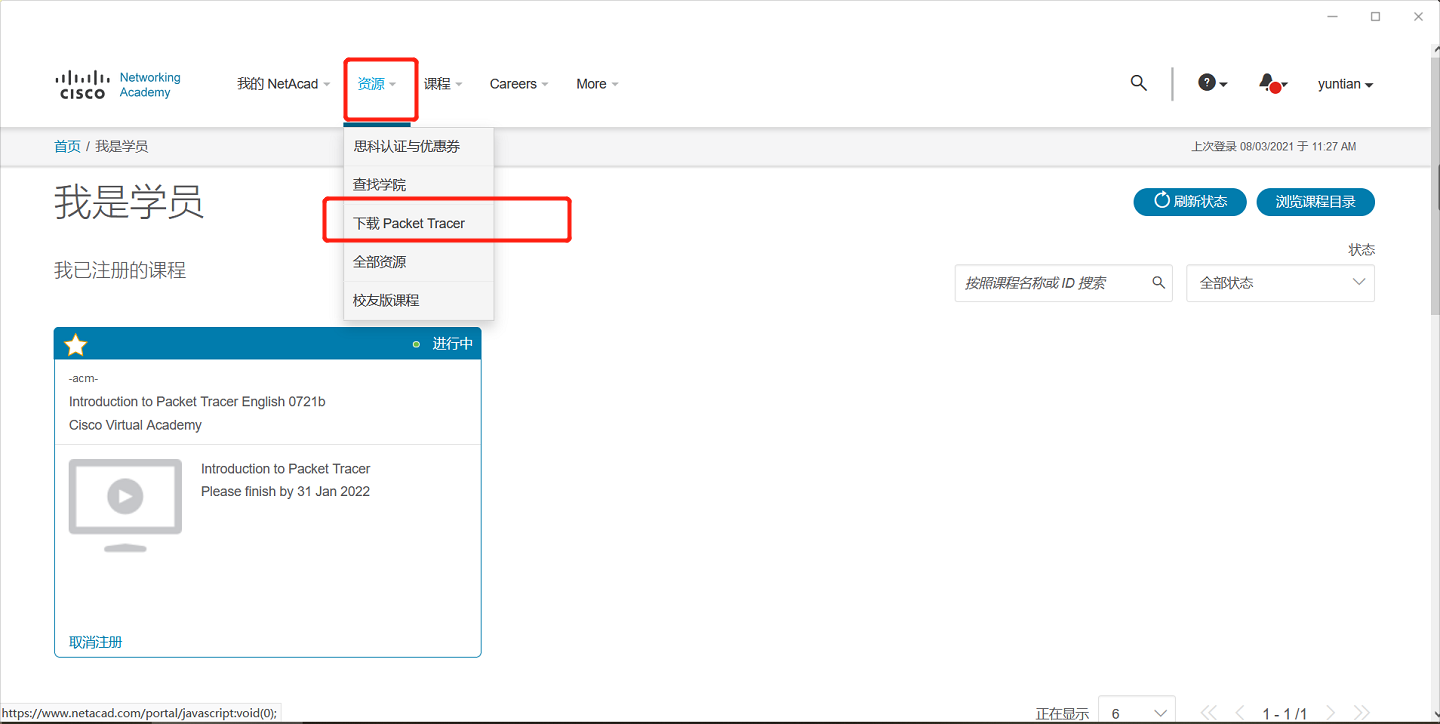Click the 1 - 1 /1 page indicator
This screenshot has width=1440, height=724.
1285,714
